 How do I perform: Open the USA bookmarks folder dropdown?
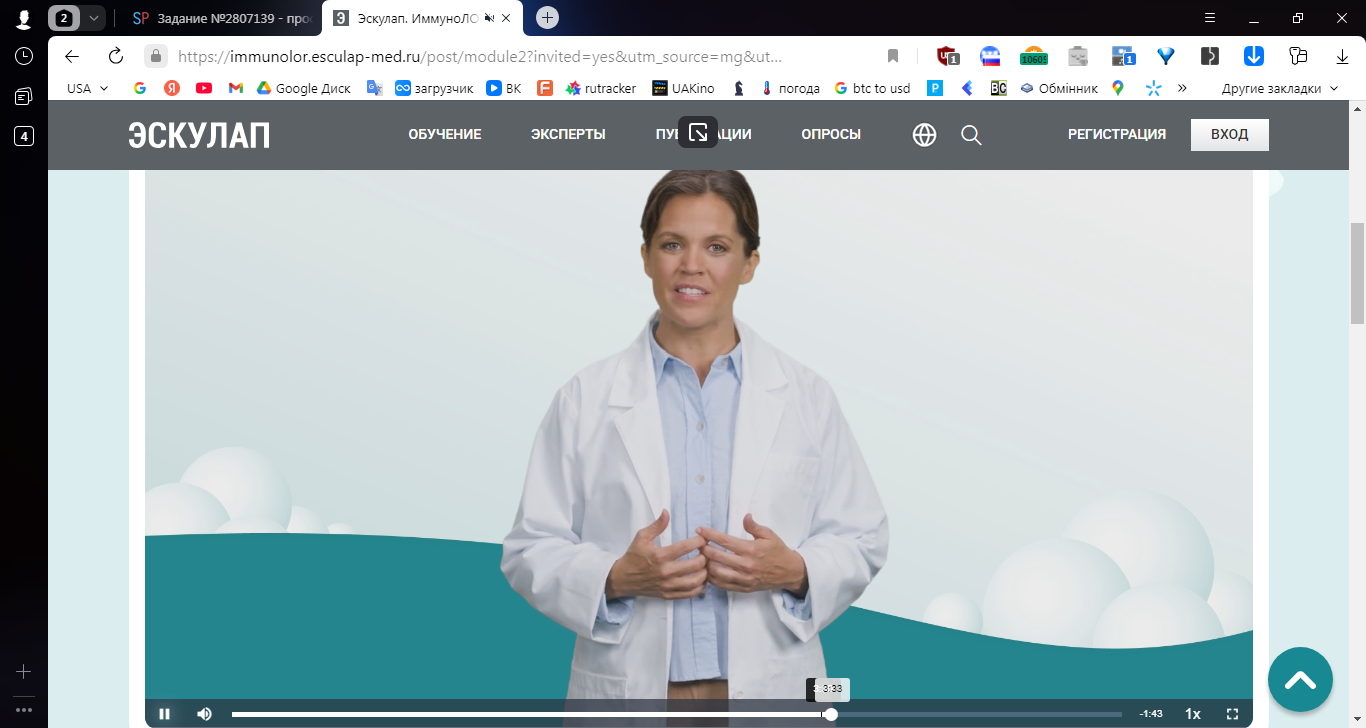88,88
